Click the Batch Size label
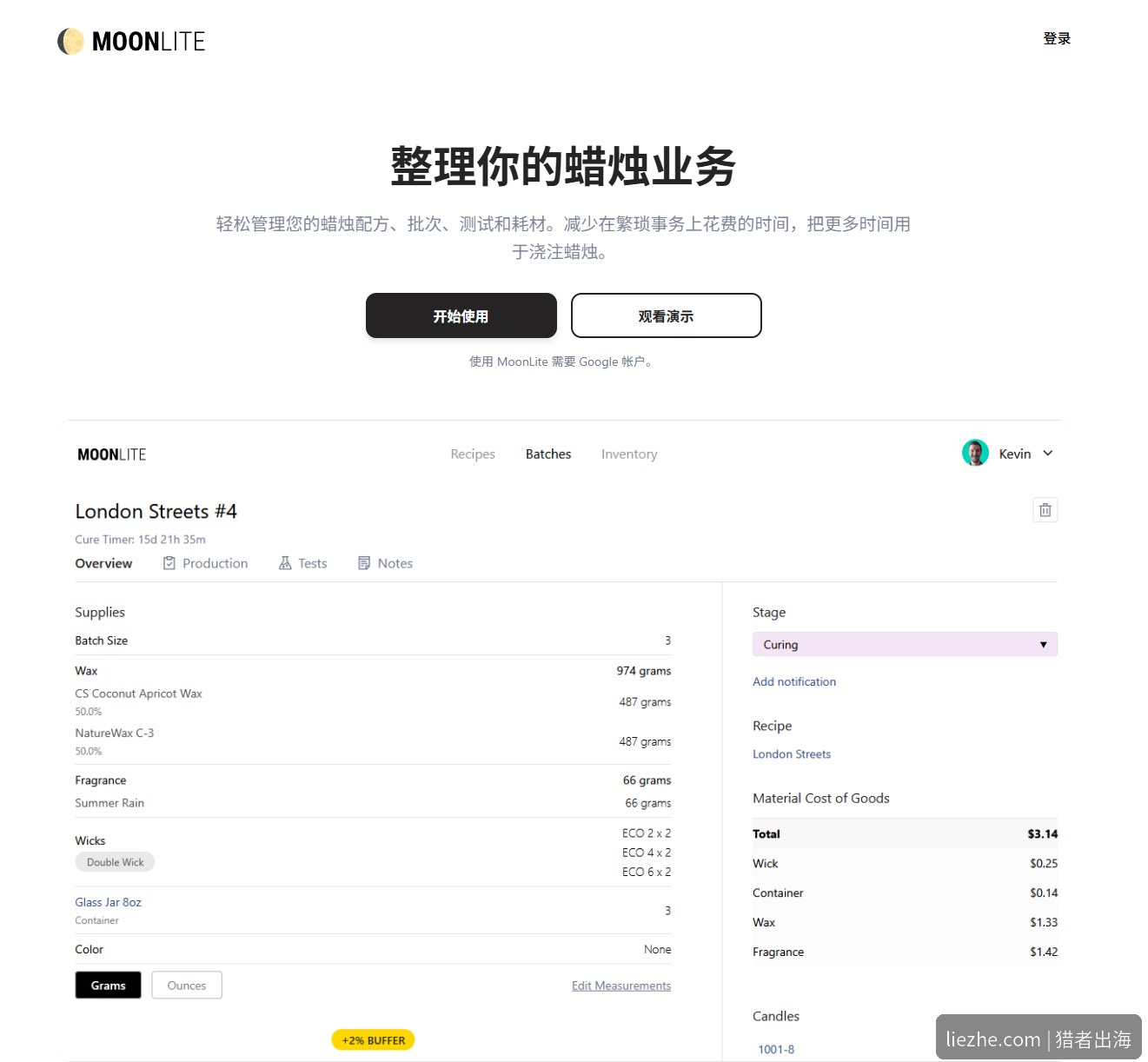1148x1062 pixels. pyautogui.click(x=101, y=640)
